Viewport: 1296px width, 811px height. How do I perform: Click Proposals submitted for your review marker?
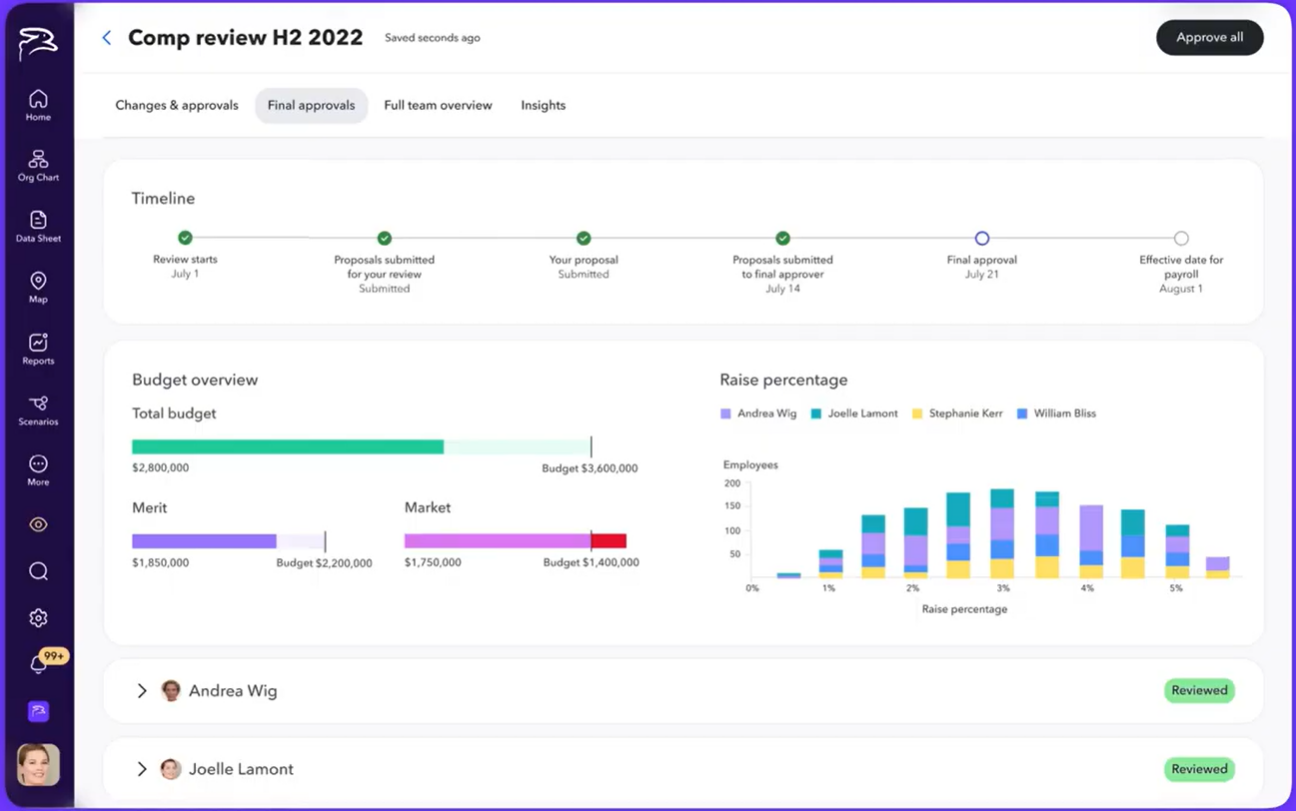tap(384, 238)
